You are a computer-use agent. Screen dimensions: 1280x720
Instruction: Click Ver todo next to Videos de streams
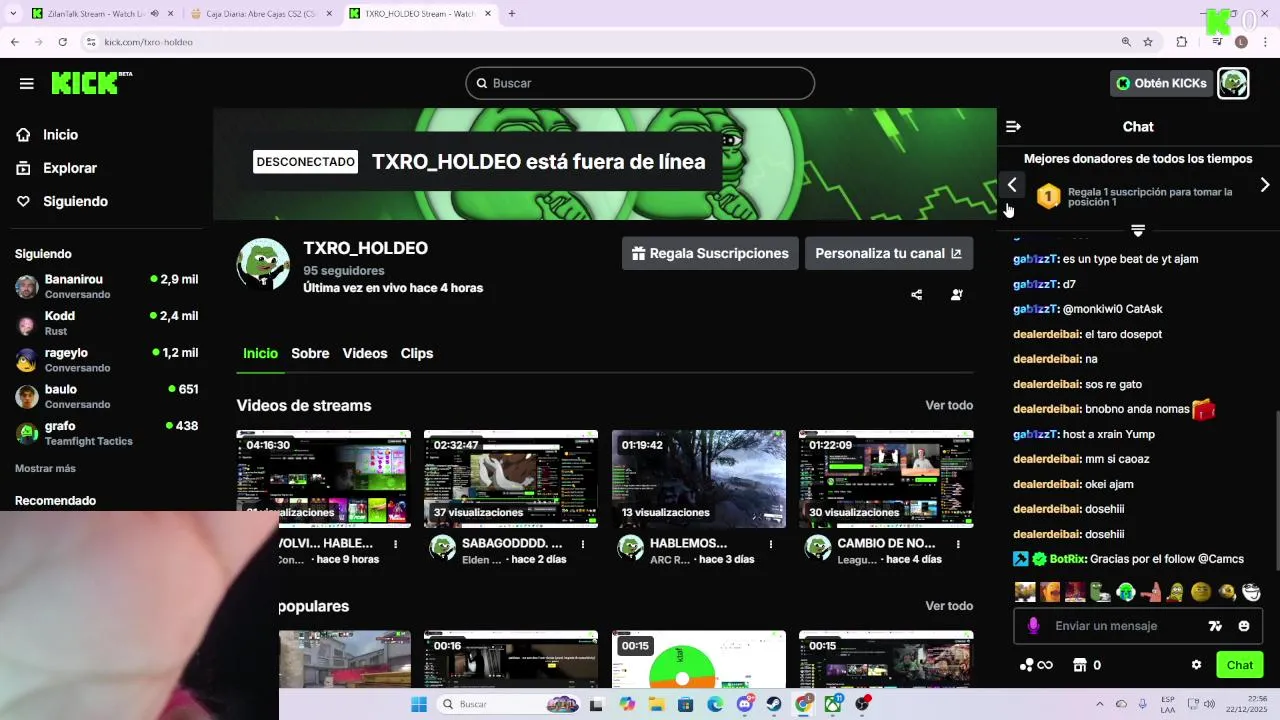[x=949, y=405]
